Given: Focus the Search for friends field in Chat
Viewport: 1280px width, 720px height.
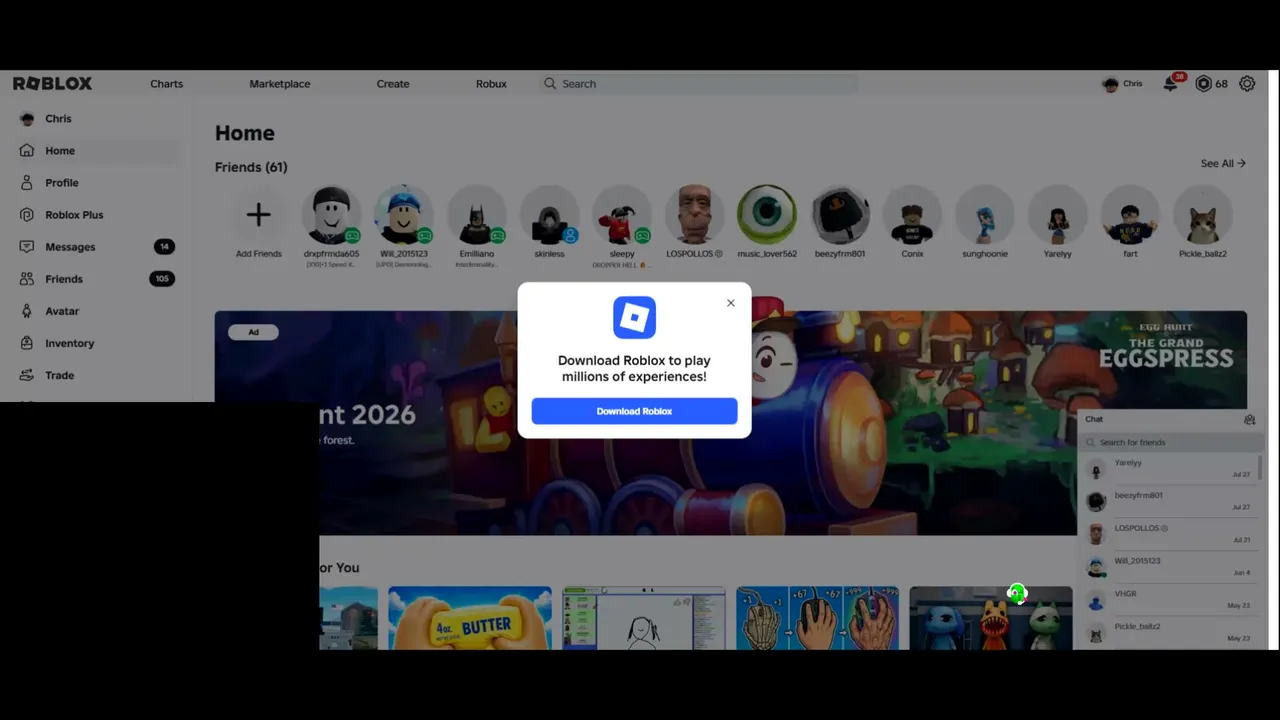Looking at the screenshot, I should (x=1172, y=442).
